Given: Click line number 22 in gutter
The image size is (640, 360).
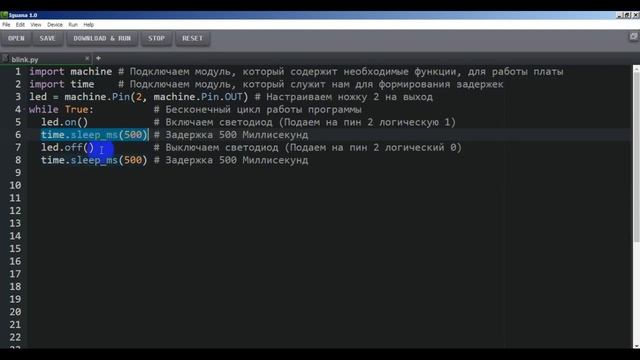Looking at the screenshot, I should 15,338.
